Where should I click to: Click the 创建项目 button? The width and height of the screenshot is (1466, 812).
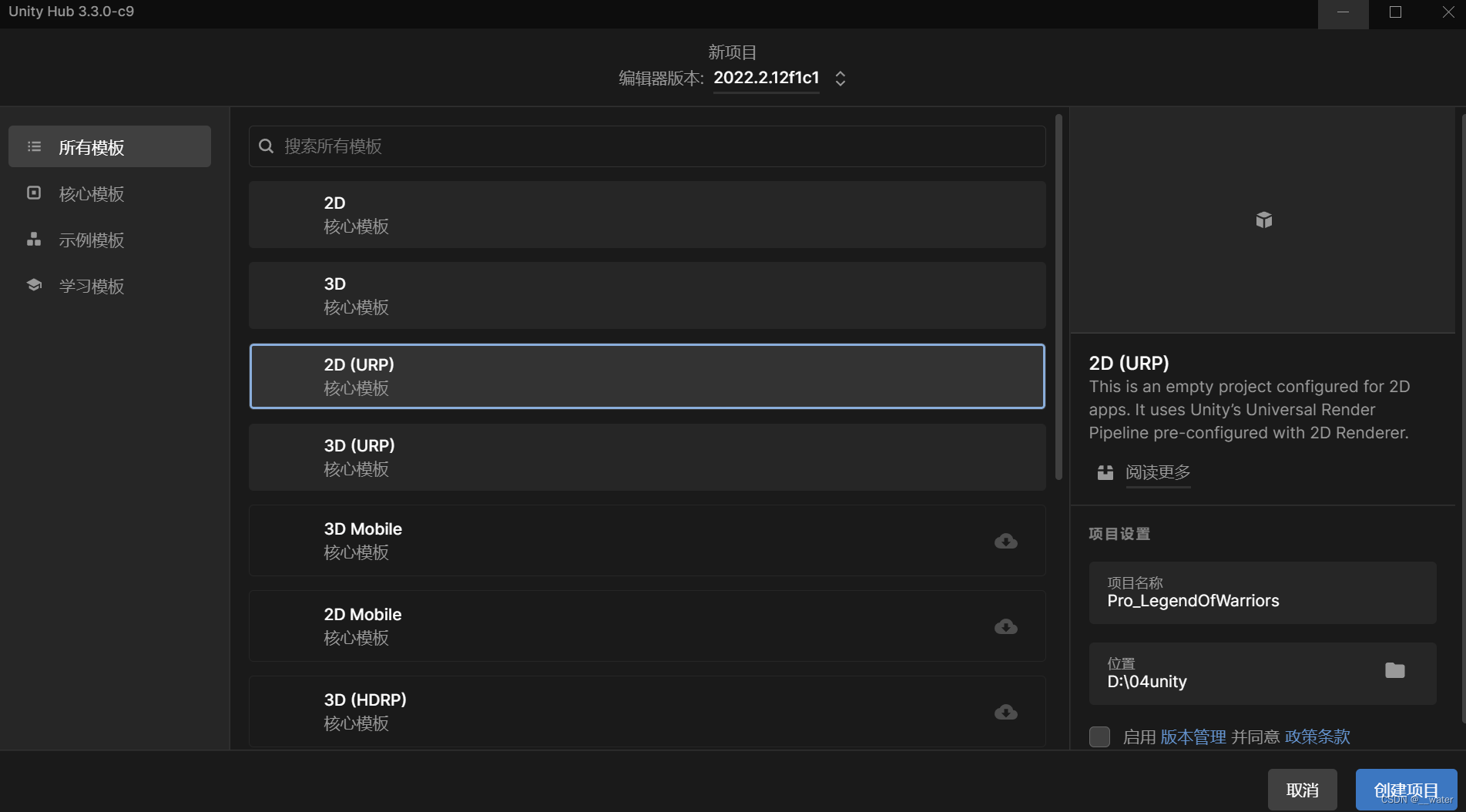[1406, 790]
